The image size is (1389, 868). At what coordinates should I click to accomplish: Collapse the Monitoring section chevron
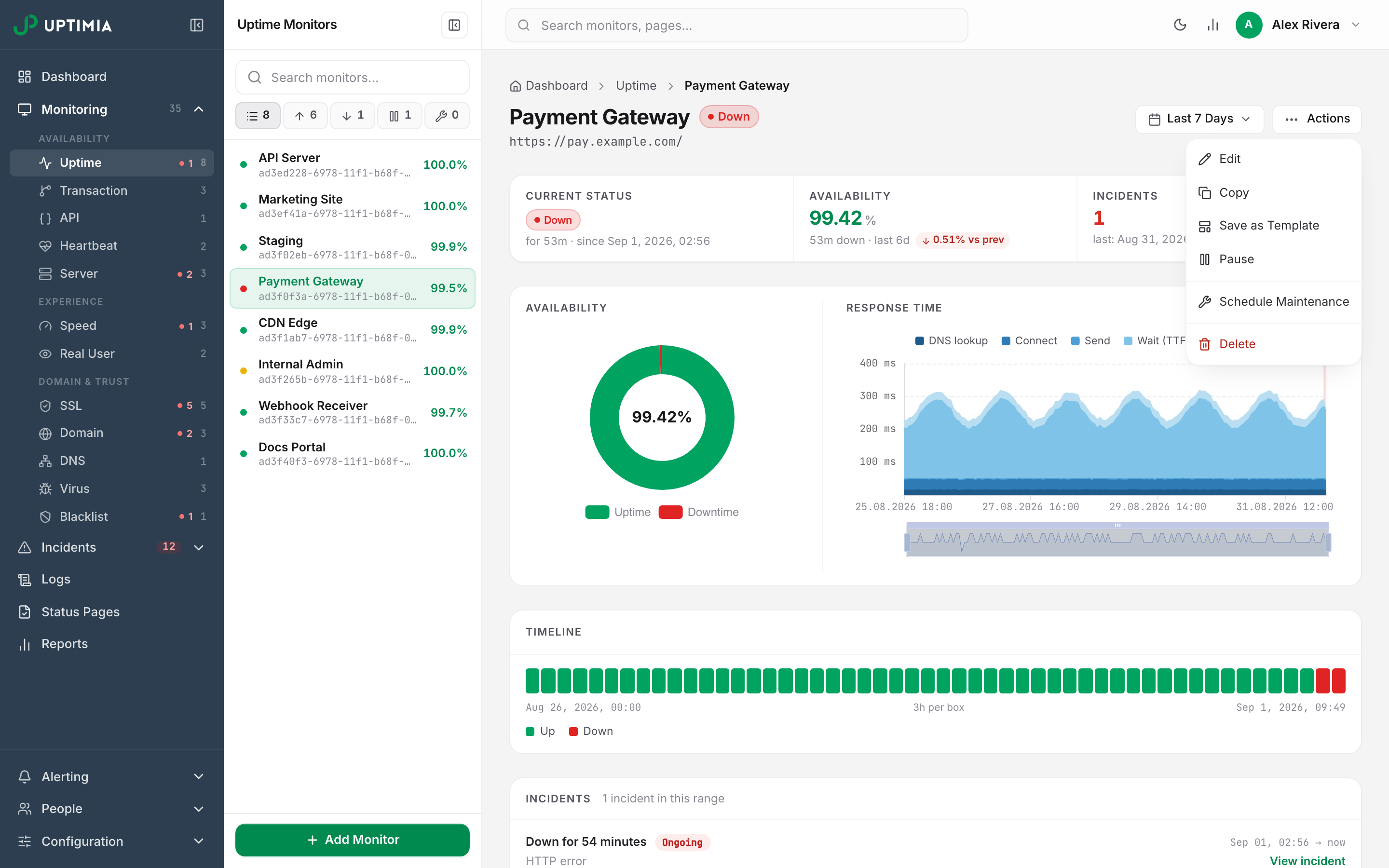click(199, 109)
